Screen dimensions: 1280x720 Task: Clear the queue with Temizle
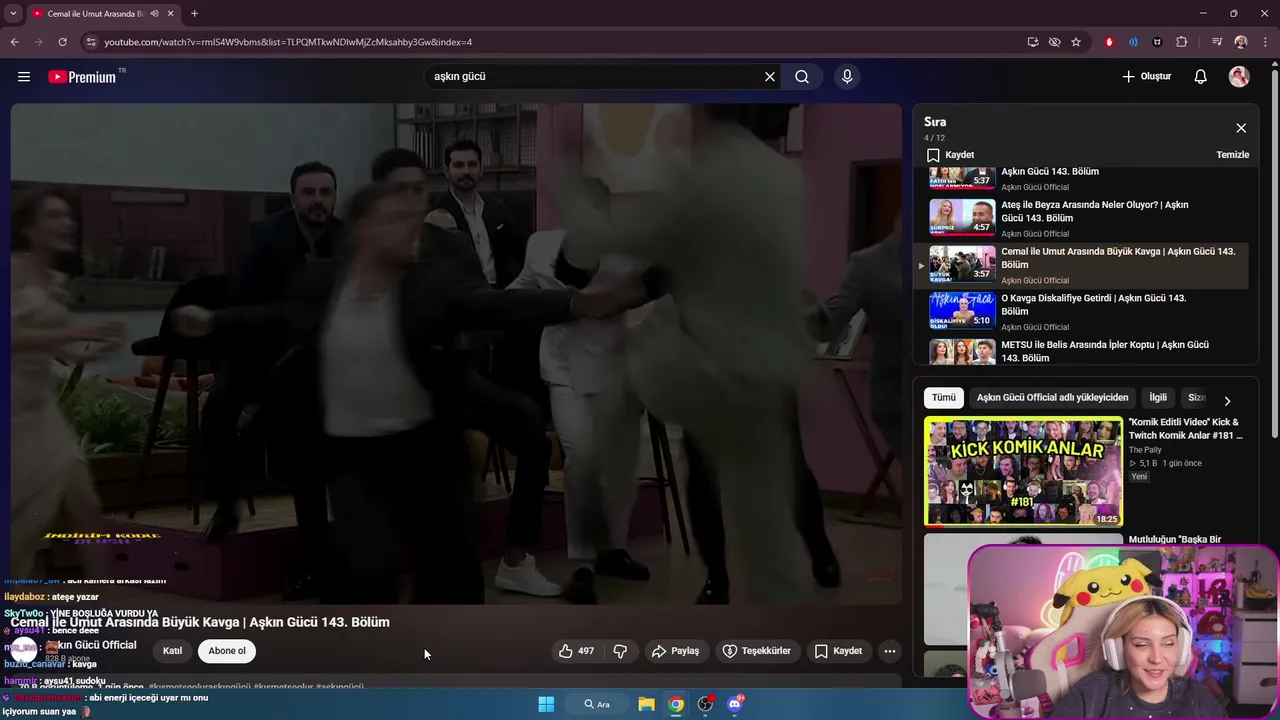1232,155
